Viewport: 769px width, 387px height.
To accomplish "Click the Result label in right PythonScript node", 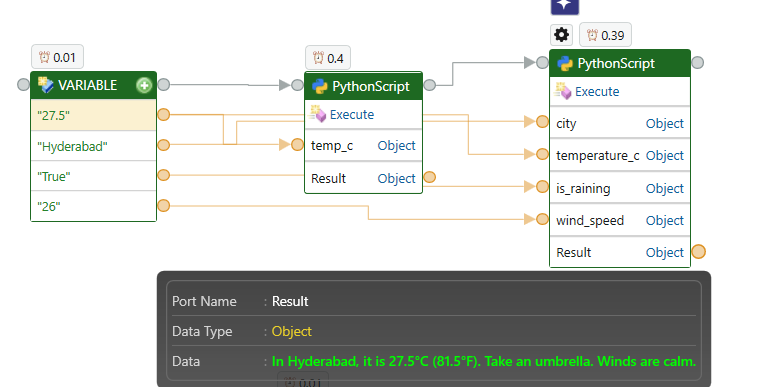I will click(x=573, y=253).
